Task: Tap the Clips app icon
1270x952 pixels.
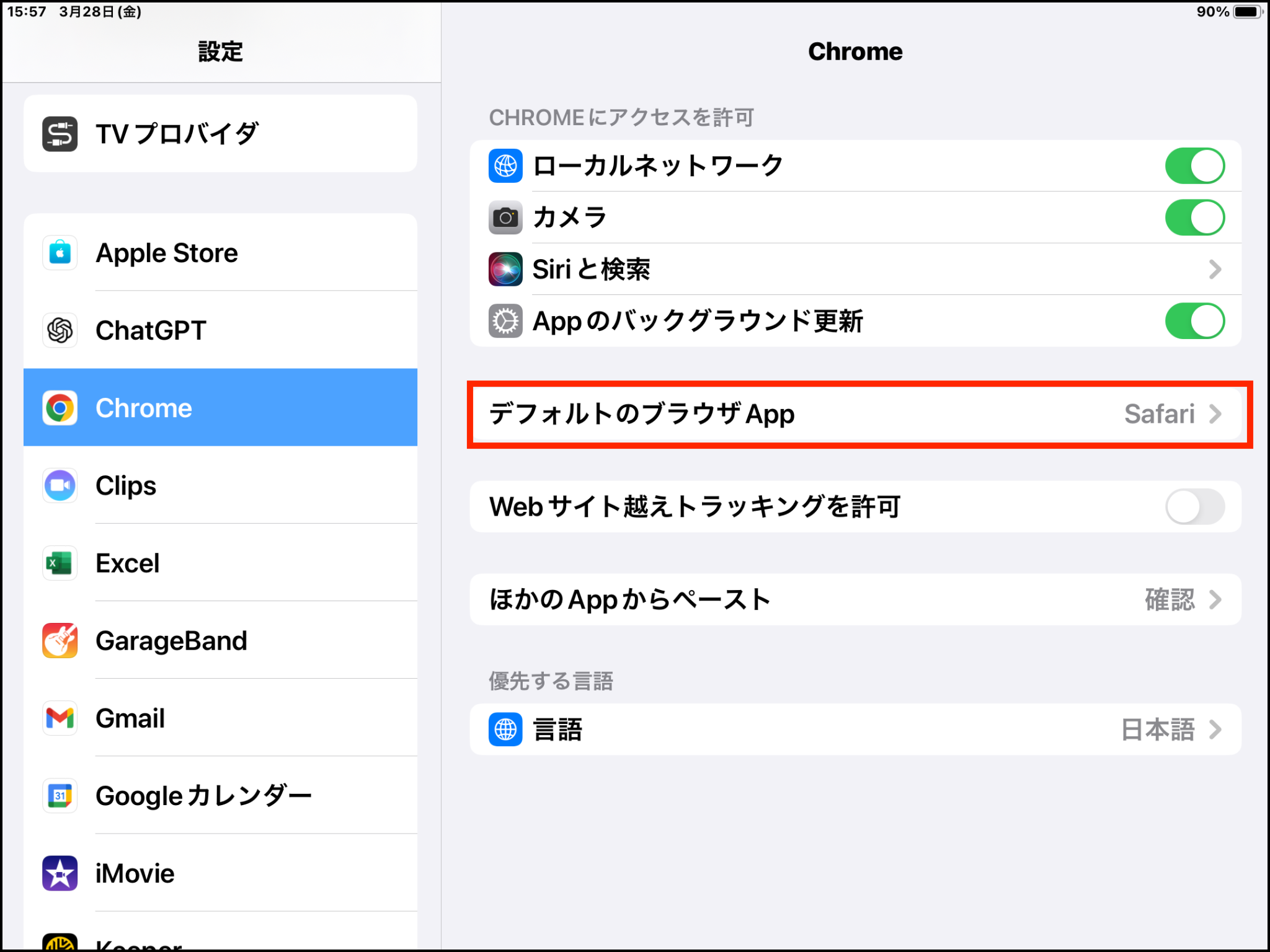Action: tap(60, 485)
